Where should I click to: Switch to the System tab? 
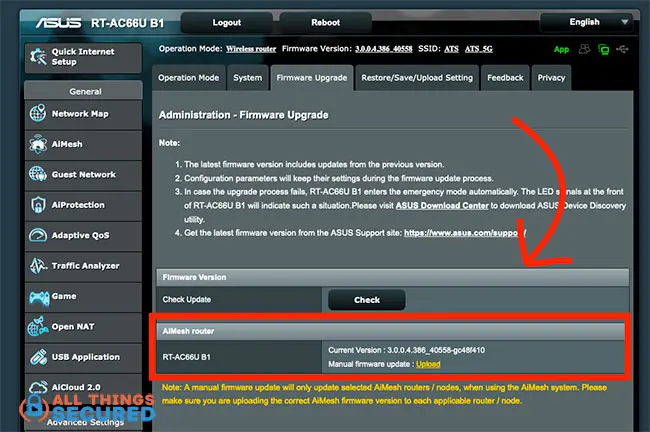tap(247, 78)
